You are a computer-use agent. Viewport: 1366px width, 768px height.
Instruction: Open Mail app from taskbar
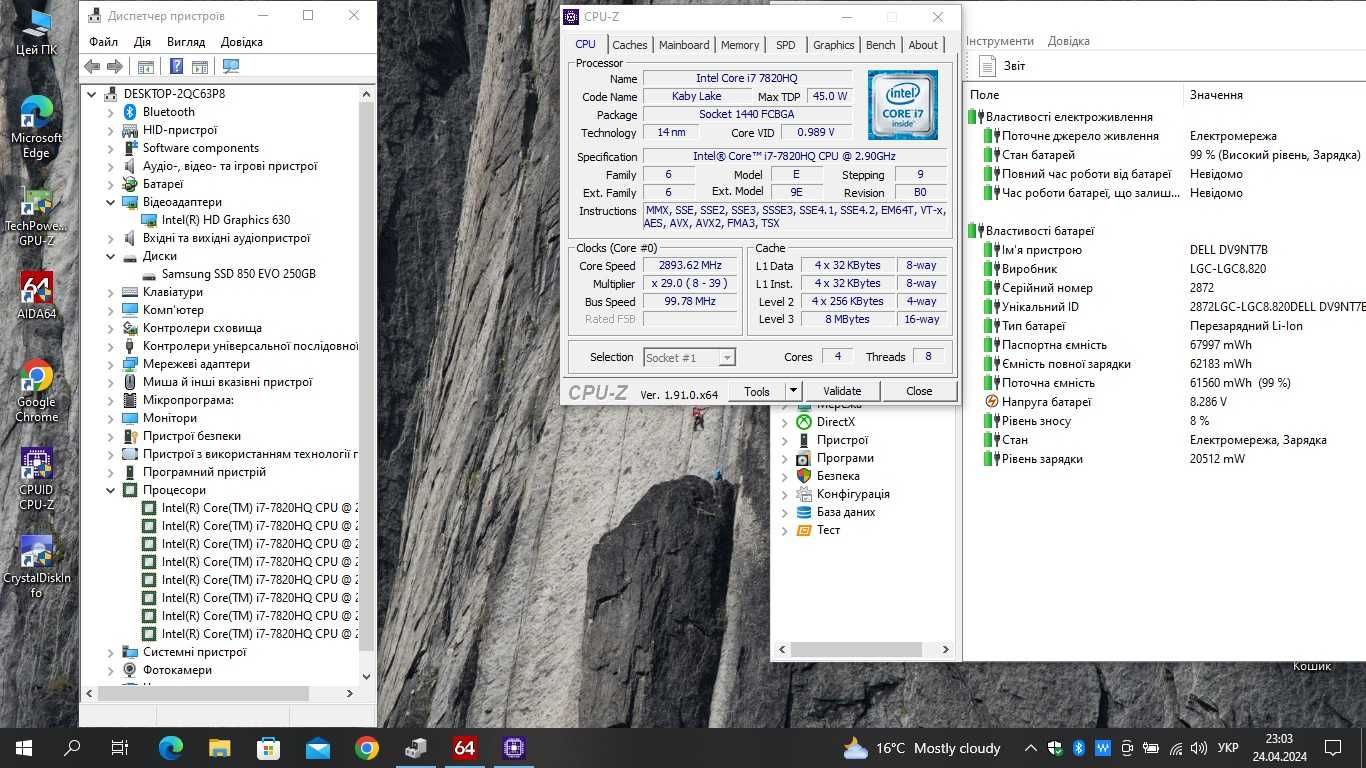click(x=318, y=748)
